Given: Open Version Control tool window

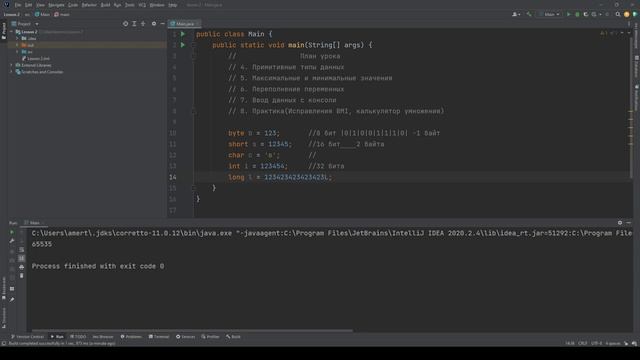Looking at the screenshot, I should click(x=27, y=337).
